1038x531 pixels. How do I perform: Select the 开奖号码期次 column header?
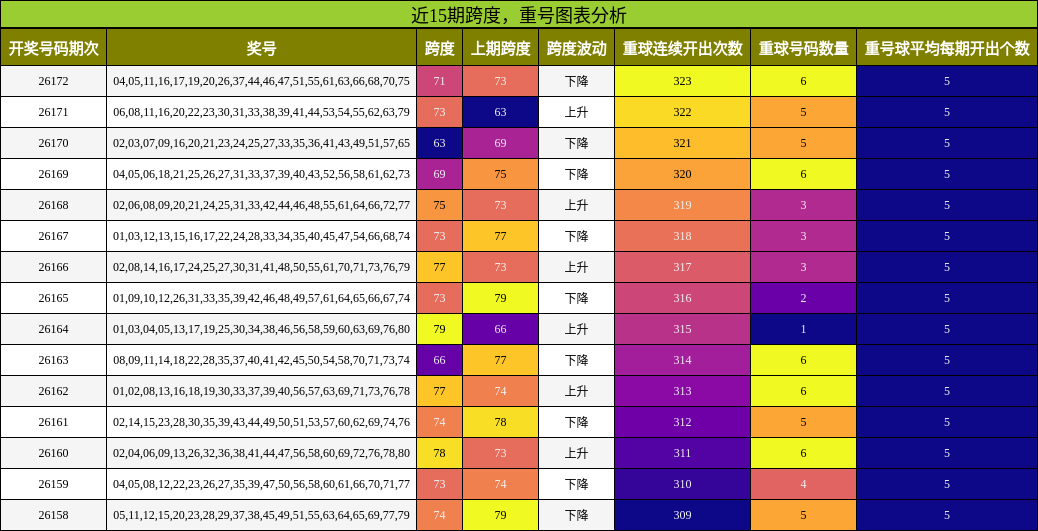tap(54, 48)
